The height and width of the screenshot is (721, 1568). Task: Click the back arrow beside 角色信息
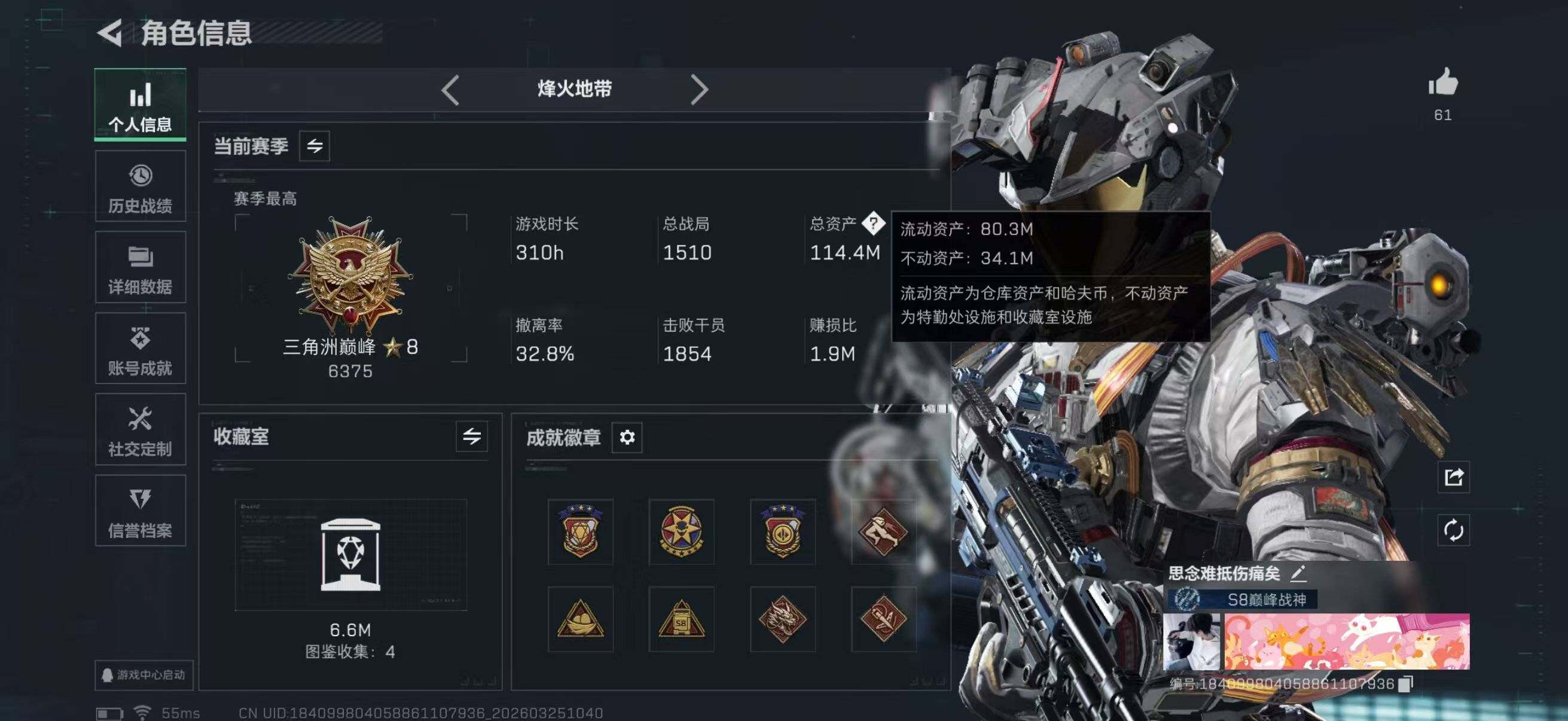point(110,33)
